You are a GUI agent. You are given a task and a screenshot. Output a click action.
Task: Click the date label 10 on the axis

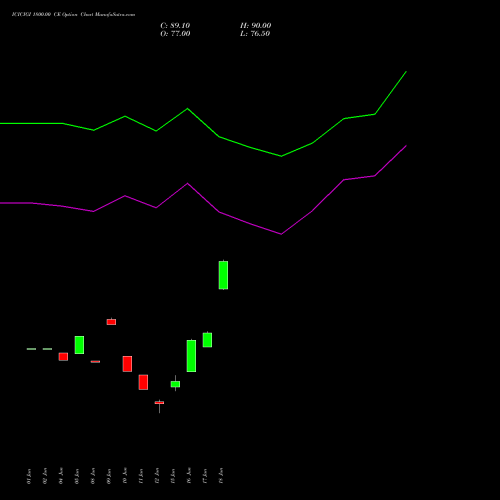point(125,476)
